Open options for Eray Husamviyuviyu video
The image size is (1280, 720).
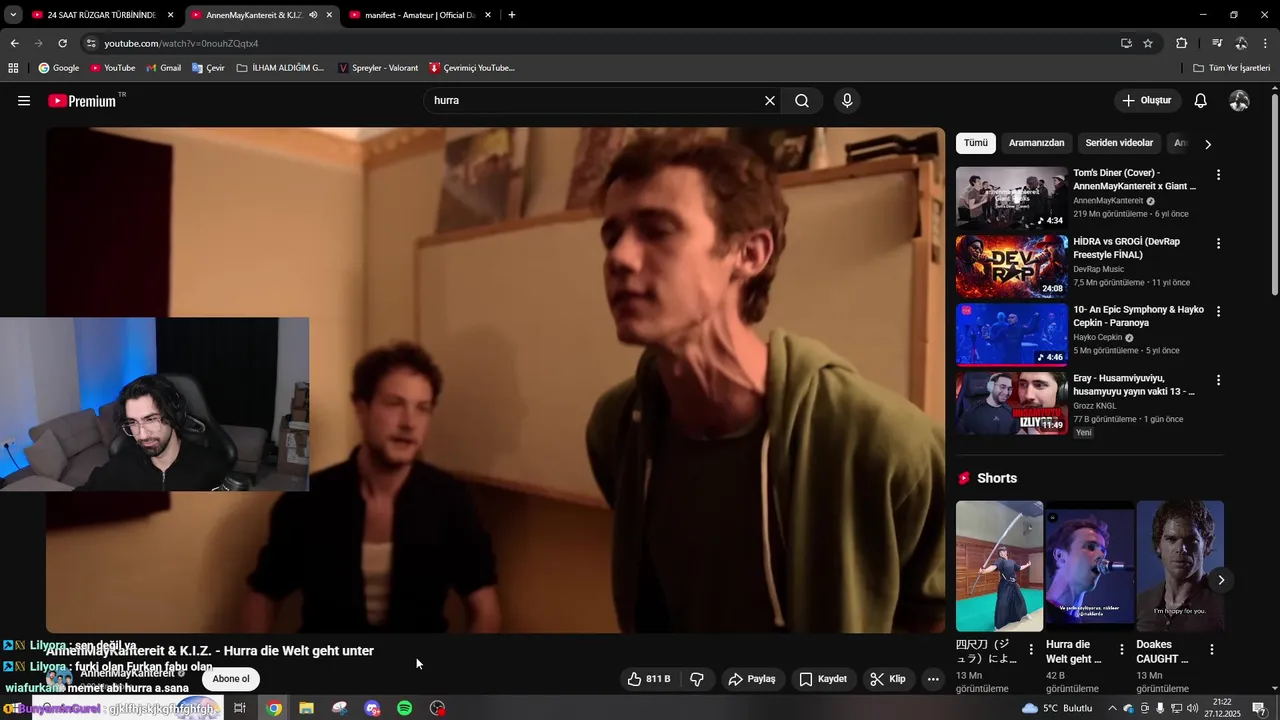(1218, 380)
